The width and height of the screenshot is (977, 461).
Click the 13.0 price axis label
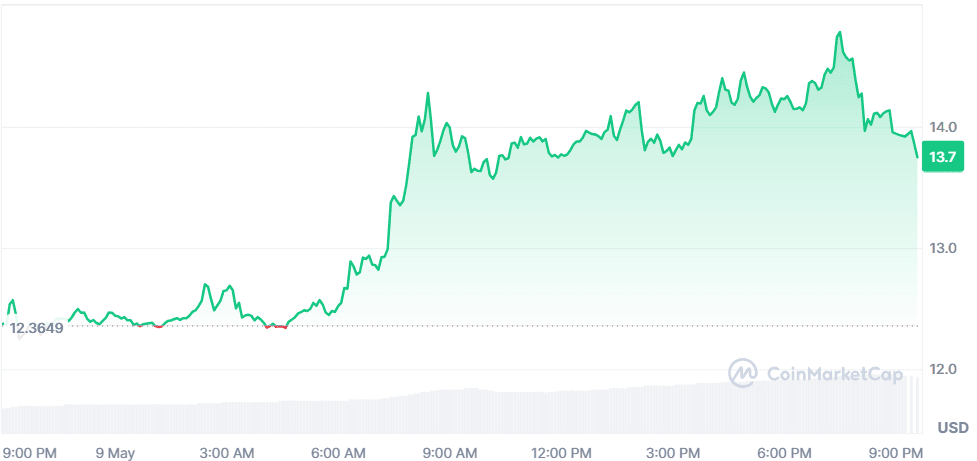pyautogui.click(x=943, y=248)
